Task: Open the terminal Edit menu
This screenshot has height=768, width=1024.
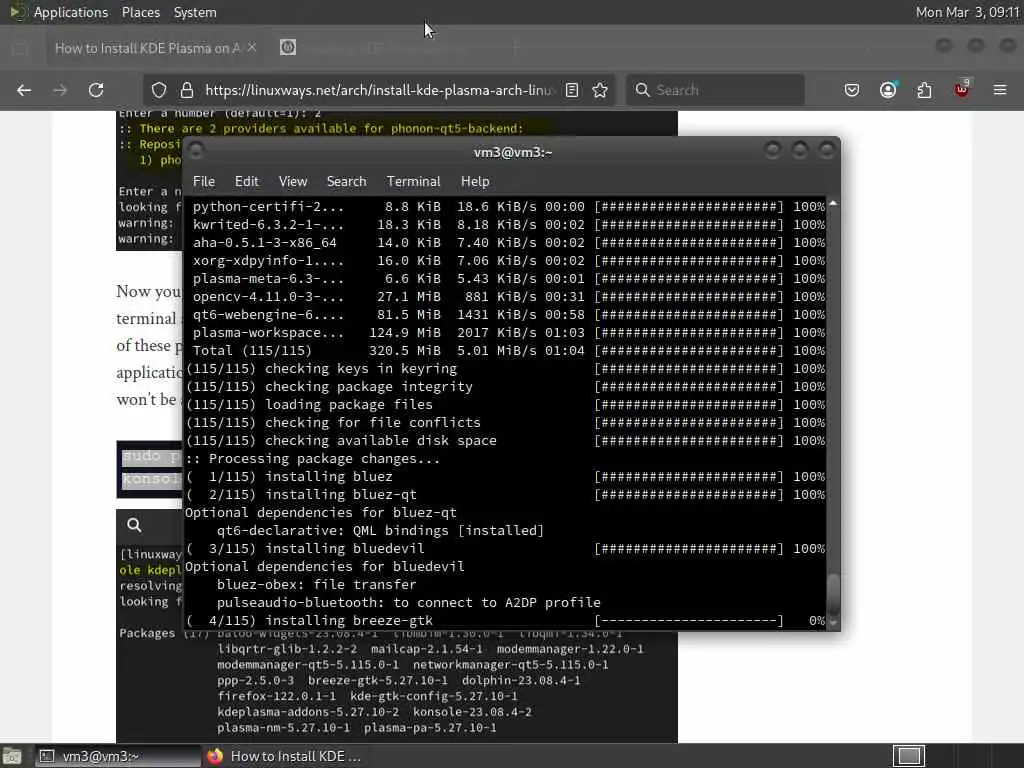Action: (x=247, y=182)
